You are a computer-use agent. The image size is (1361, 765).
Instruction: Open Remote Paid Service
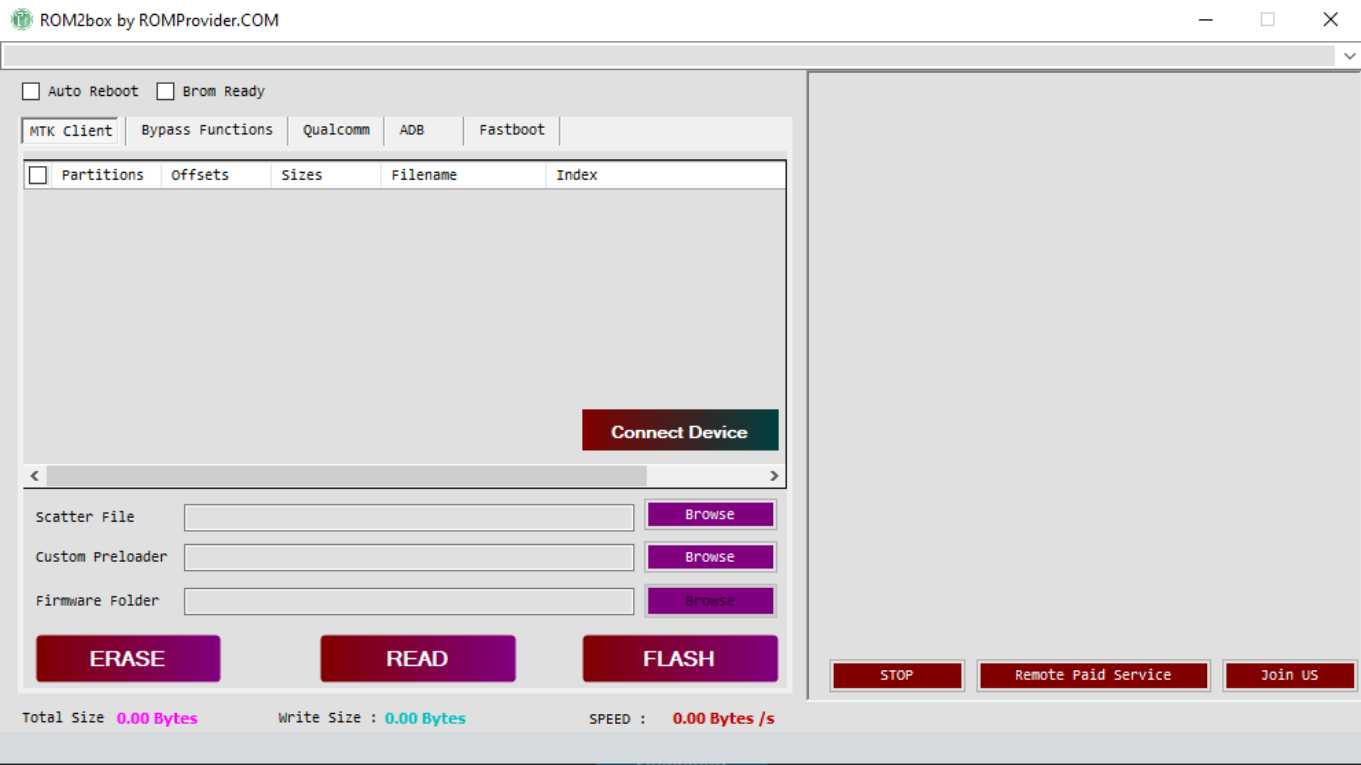pos(1093,675)
